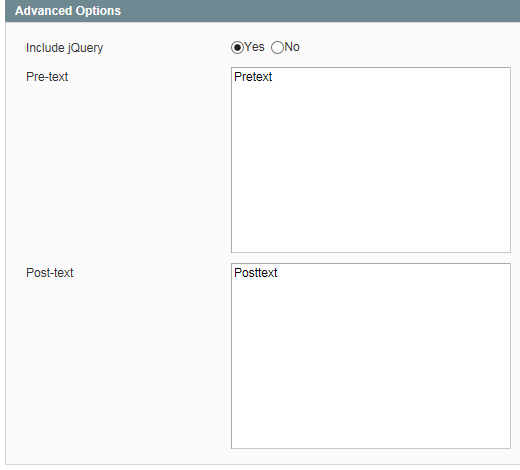
Task: Click the Include jQuery field label
Action: [x=65, y=48]
